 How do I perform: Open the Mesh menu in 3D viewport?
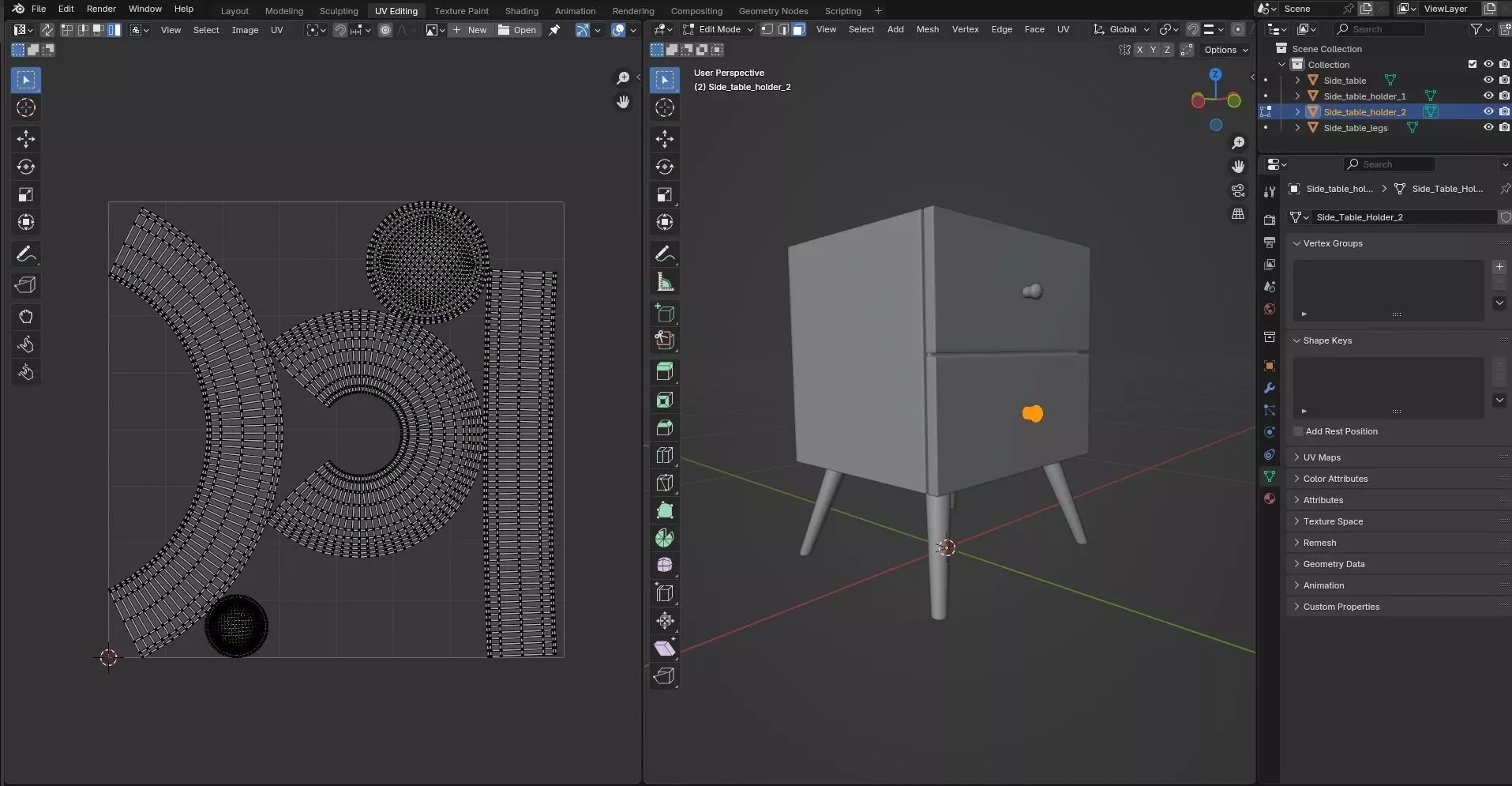coord(928,29)
